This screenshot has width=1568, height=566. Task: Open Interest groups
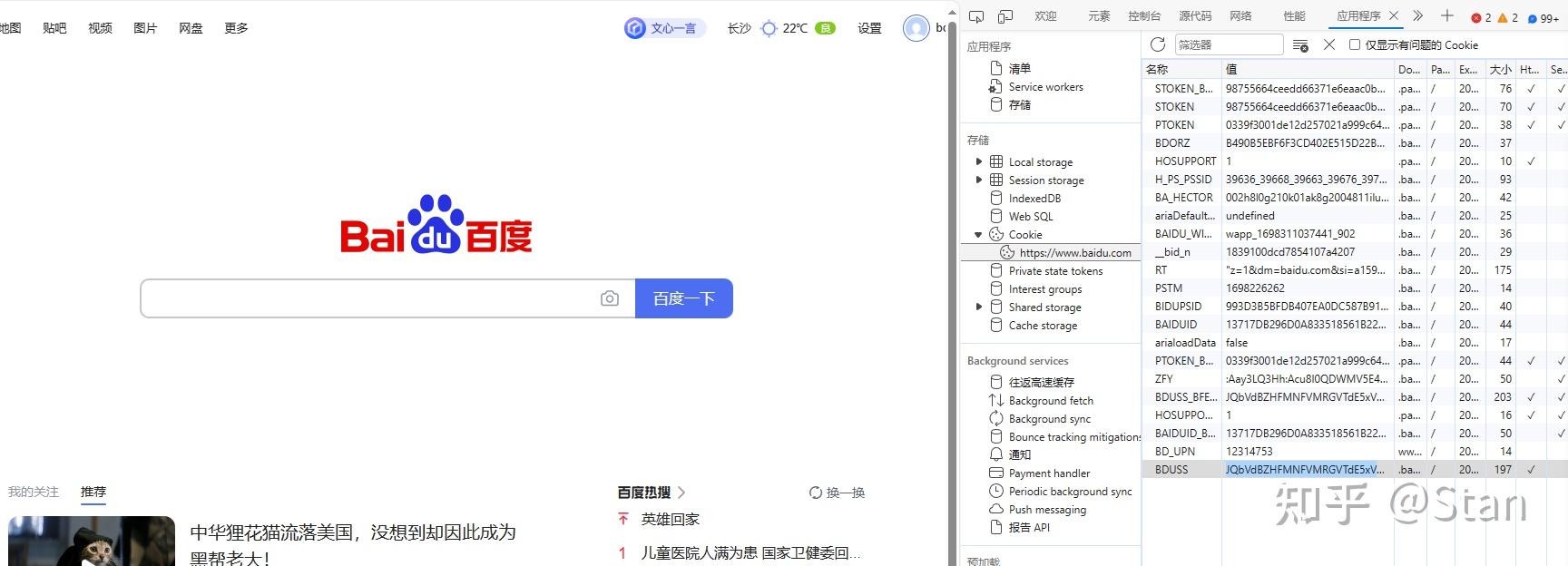click(x=1044, y=289)
